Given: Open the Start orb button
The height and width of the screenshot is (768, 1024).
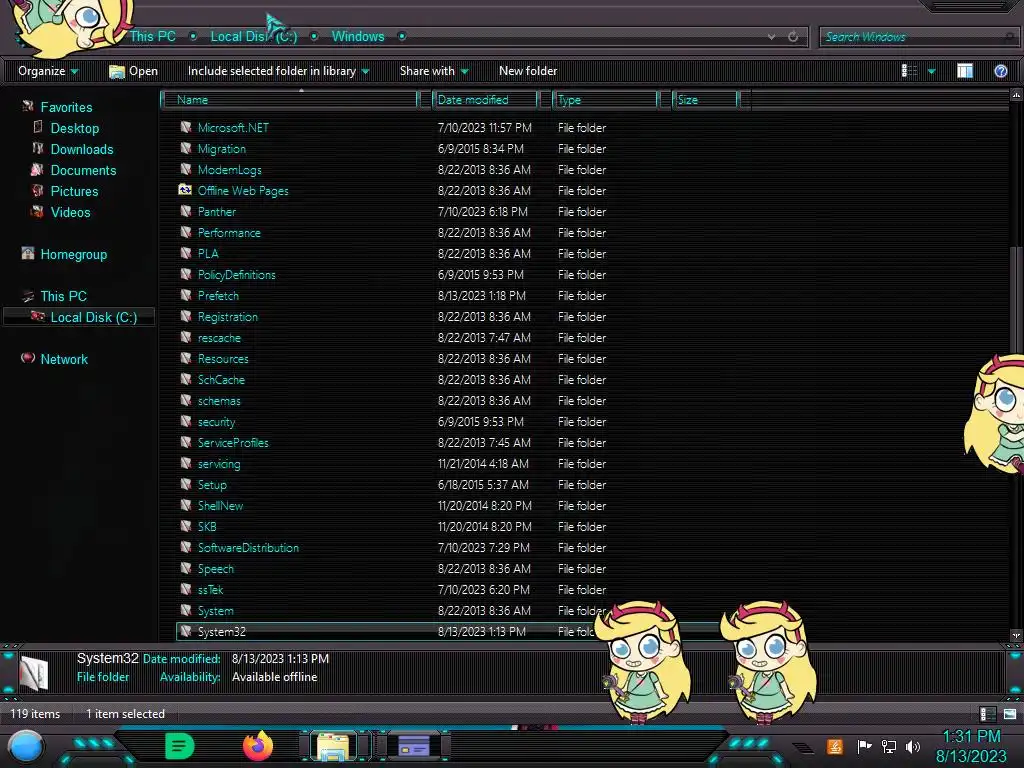Looking at the screenshot, I should pos(26,746).
